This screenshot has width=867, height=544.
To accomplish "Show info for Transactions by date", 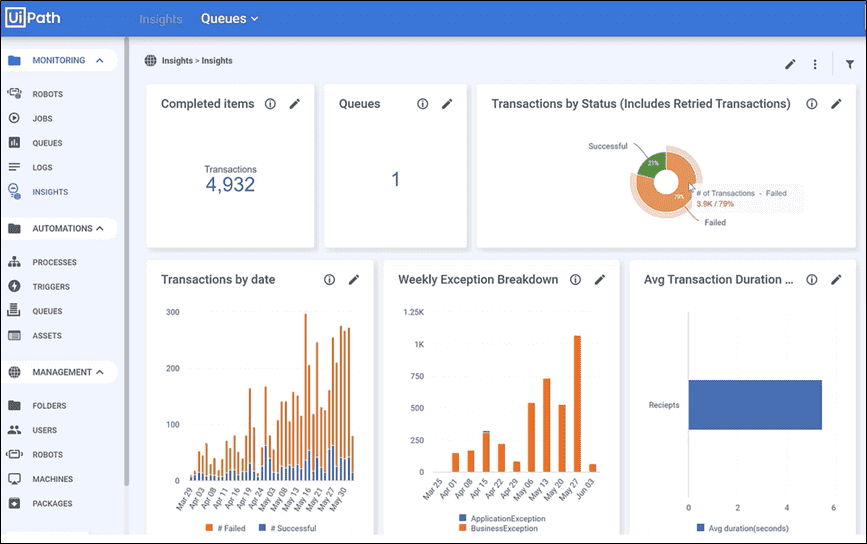I will pyautogui.click(x=330, y=279).
